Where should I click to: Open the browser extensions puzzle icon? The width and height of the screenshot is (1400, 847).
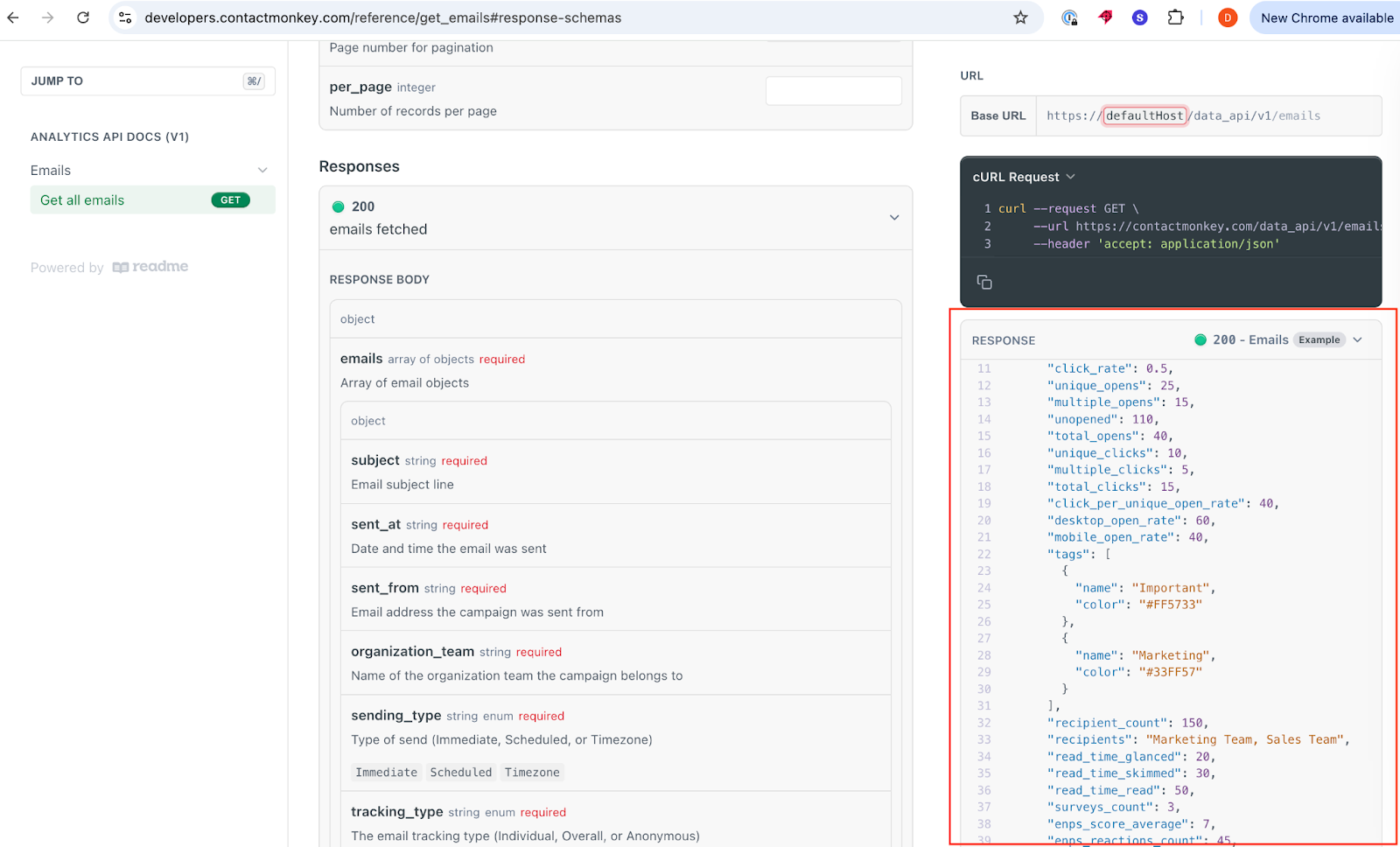[x=1175, y=17]
